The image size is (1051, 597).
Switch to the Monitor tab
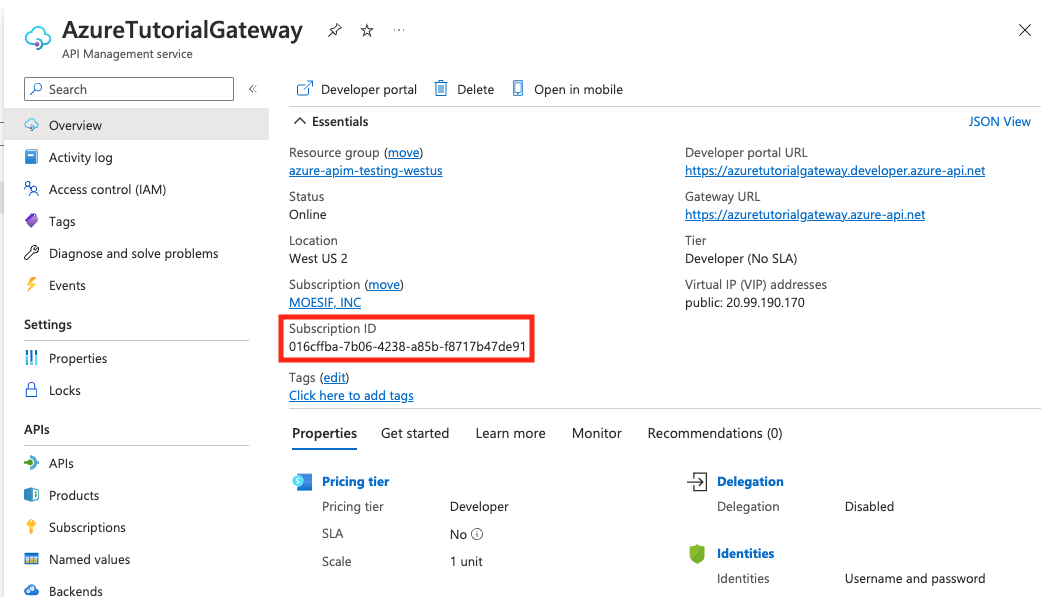click(597, 433)
